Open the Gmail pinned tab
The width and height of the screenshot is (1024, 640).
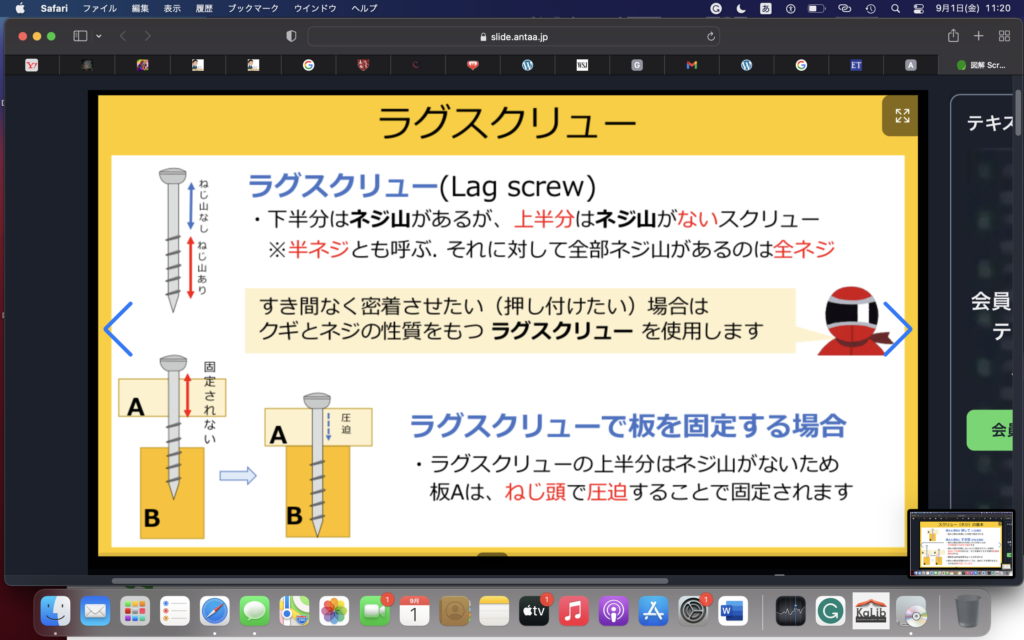[691, 65]
